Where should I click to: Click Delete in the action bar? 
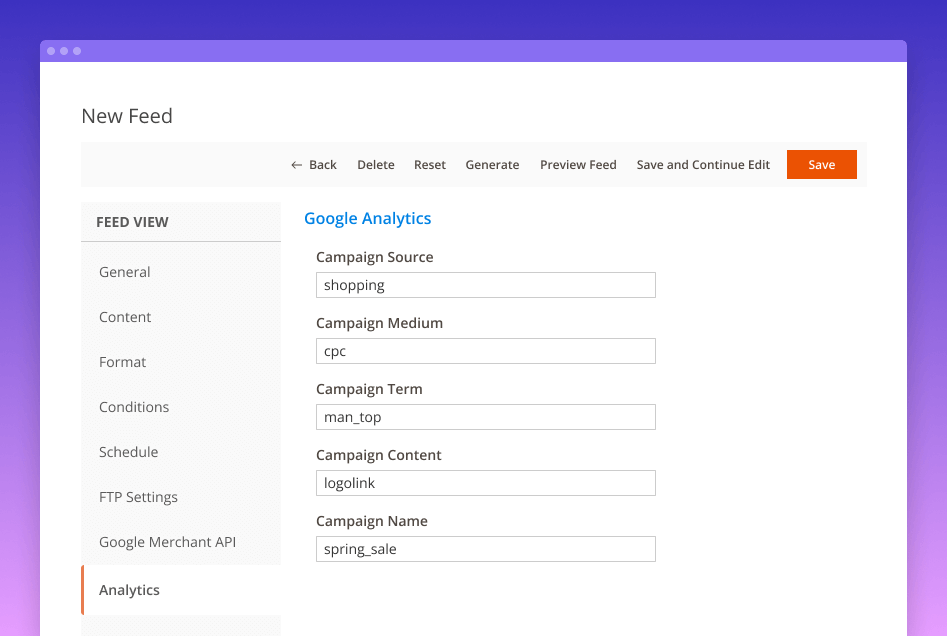pos(375,164)
